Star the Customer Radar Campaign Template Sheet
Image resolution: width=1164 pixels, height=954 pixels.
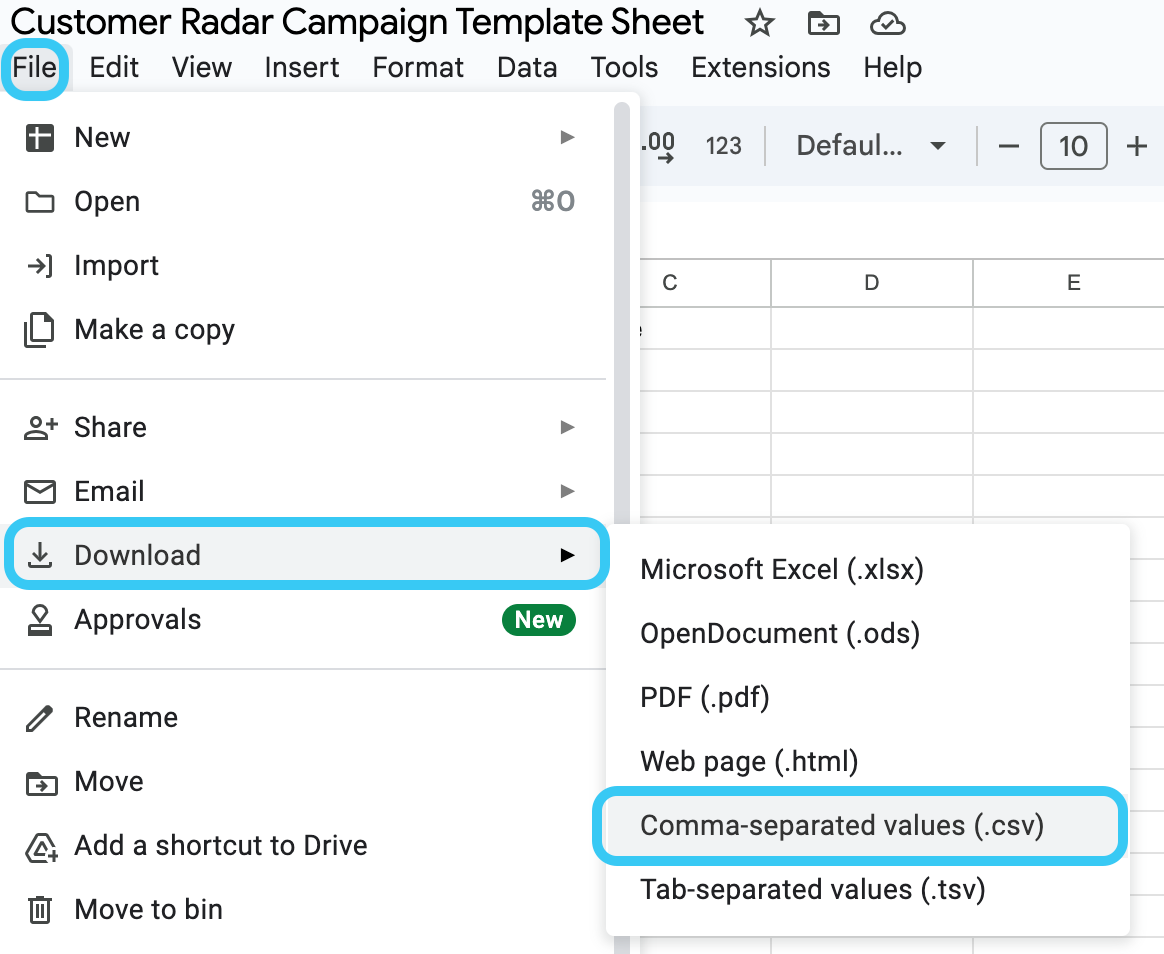(759, 24)
